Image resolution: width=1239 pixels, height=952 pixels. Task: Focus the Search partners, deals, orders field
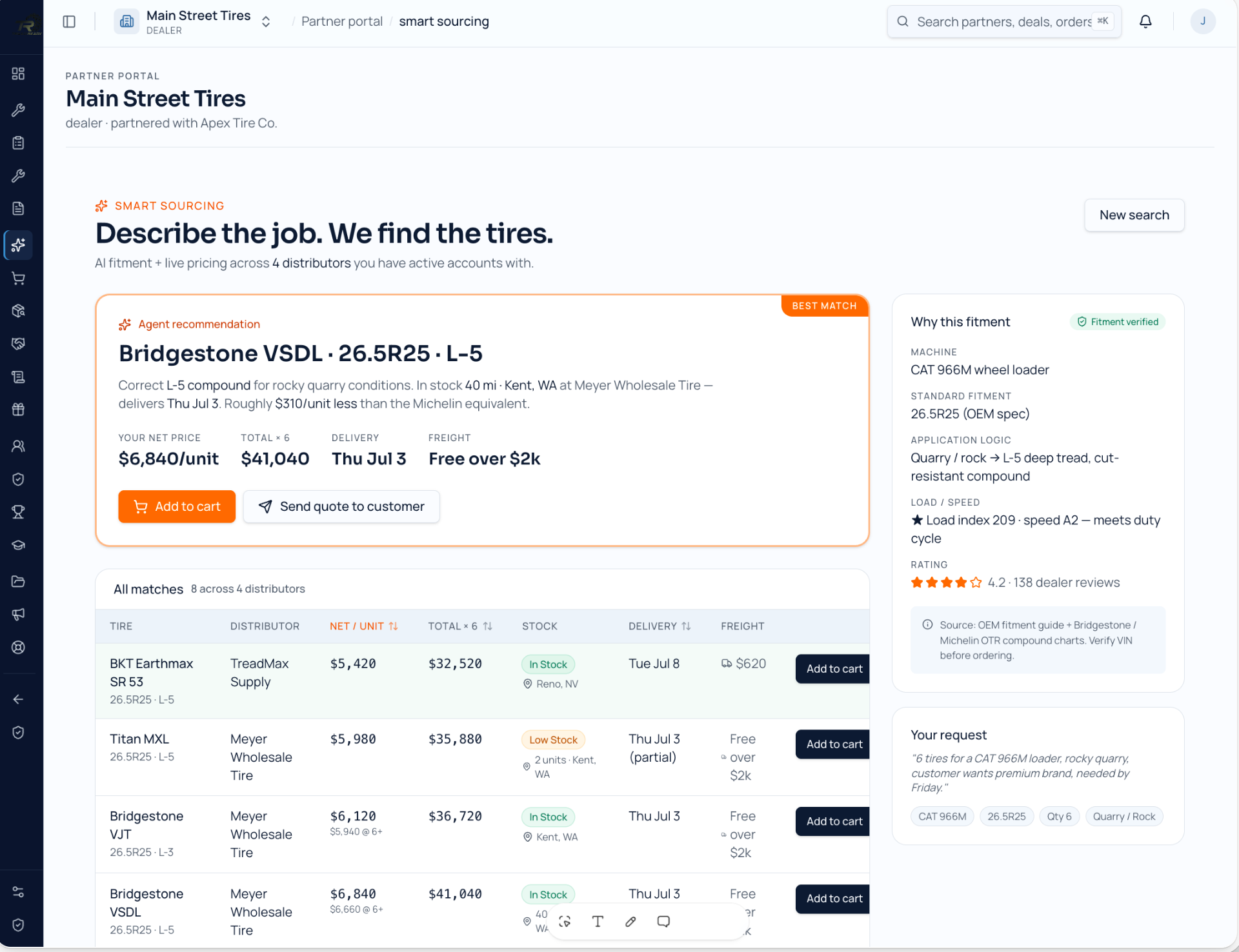(1004, 21)
